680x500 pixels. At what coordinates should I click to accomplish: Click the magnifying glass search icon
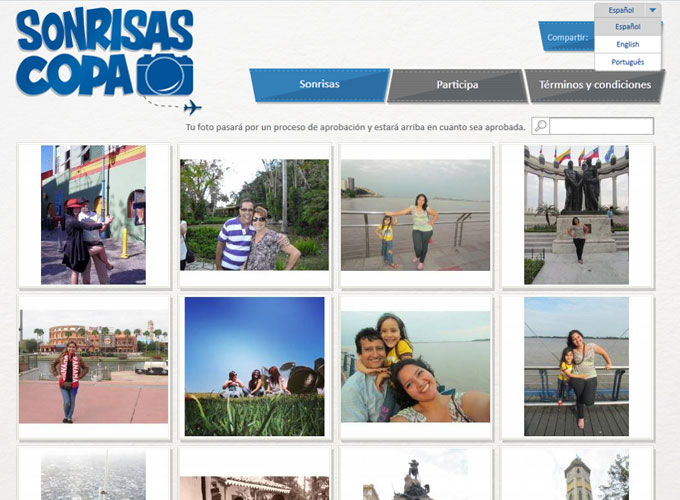540,126
